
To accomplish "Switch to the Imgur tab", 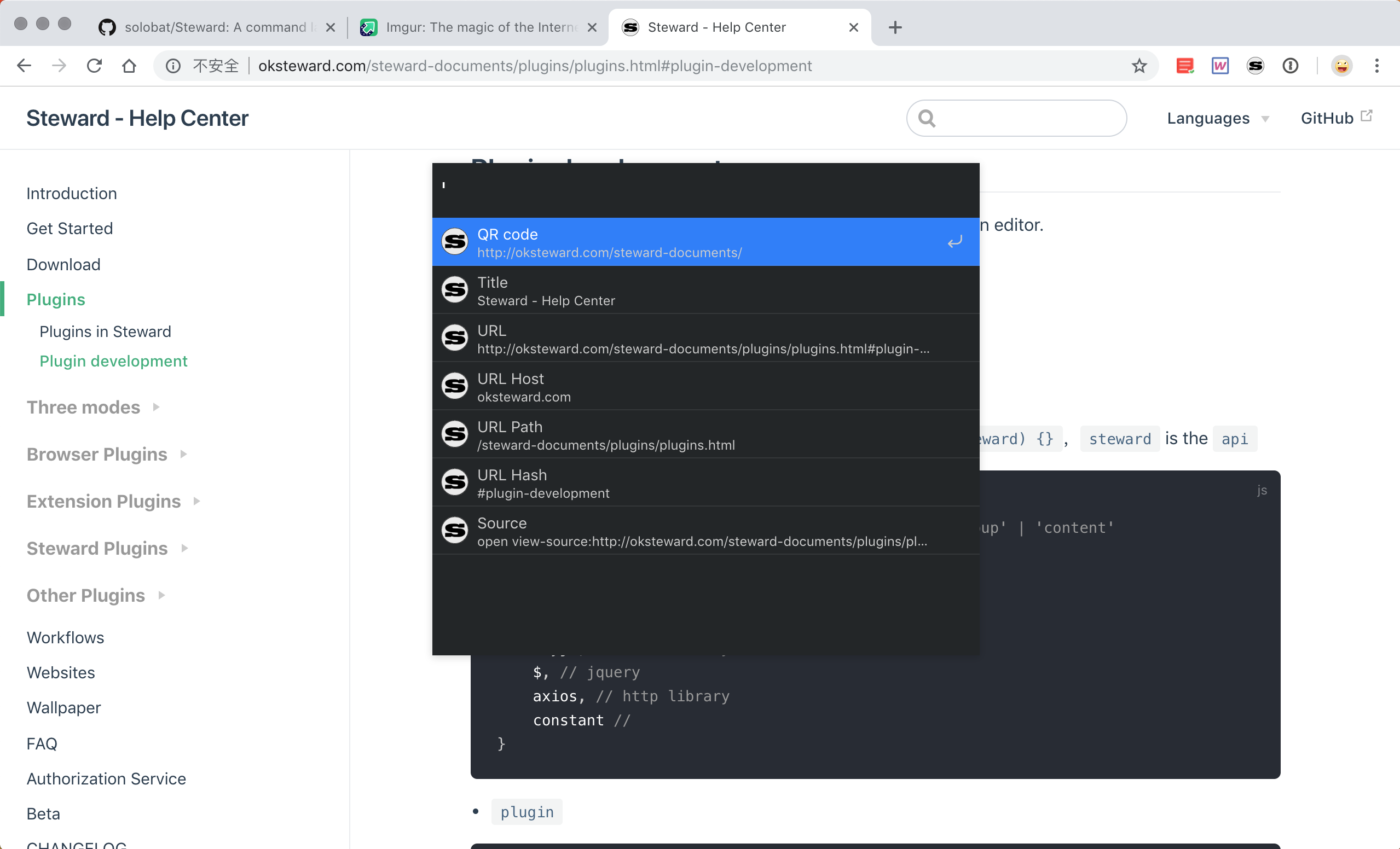I will [477, 27].
